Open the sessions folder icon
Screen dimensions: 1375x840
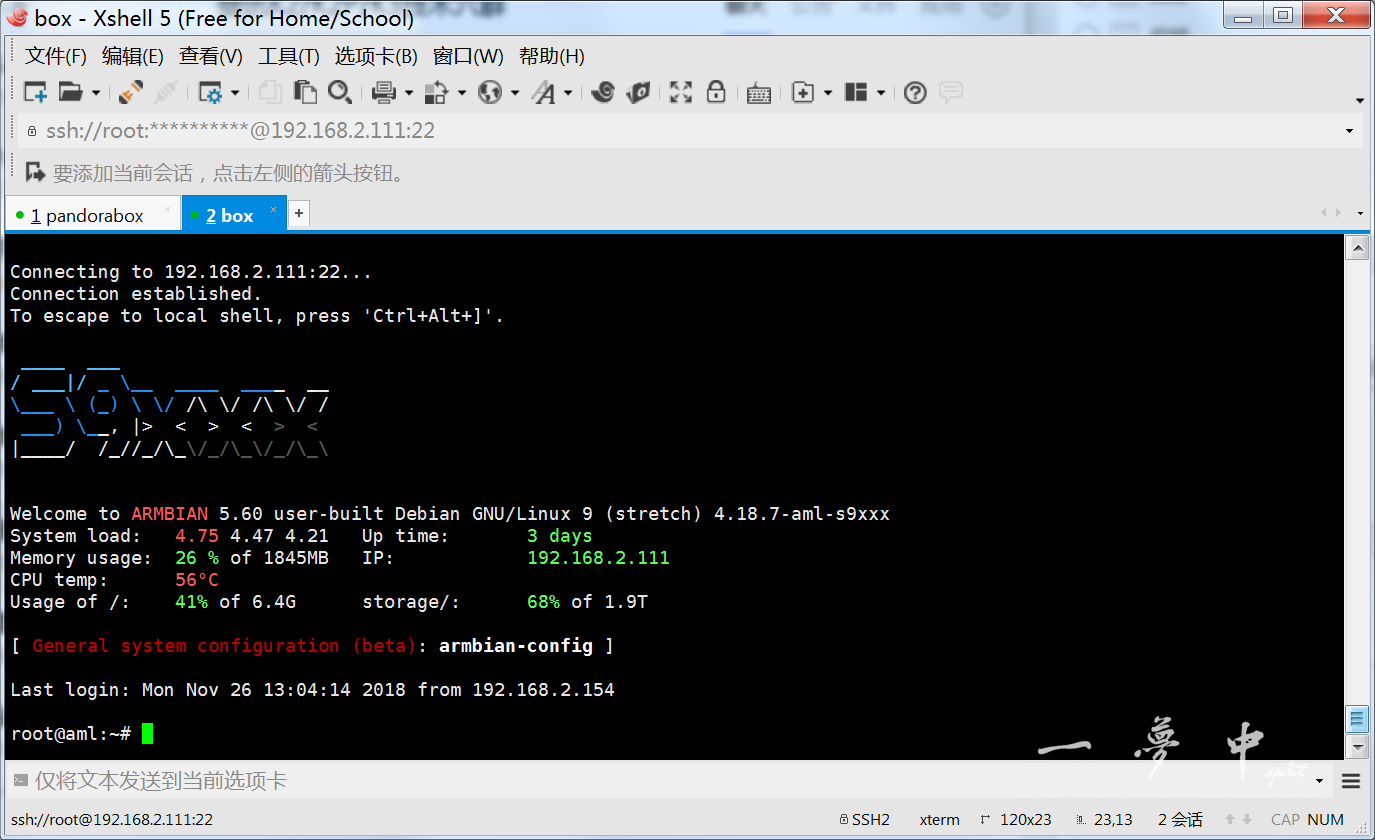pyautogui.click(x=70, y=93)
